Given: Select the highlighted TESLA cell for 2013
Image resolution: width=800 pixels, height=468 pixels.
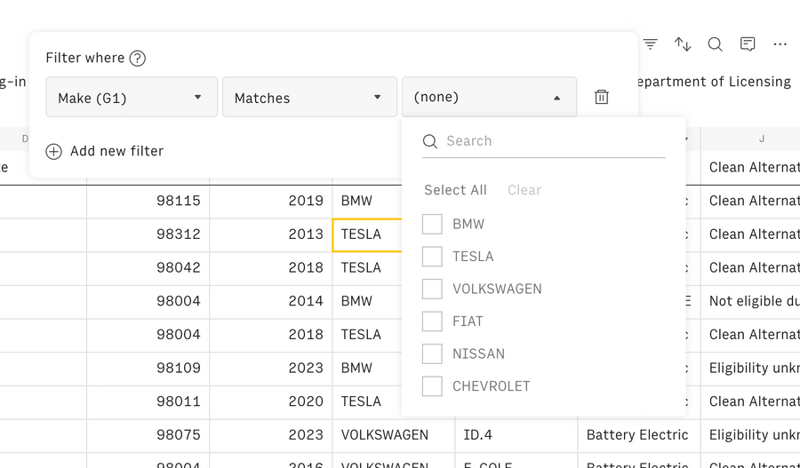Looking at the screenshot, I should point(367,235).
